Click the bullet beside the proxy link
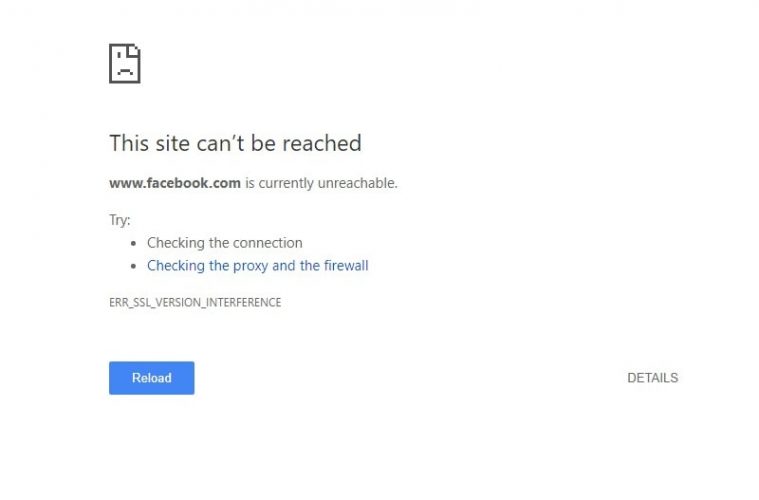 134,266
